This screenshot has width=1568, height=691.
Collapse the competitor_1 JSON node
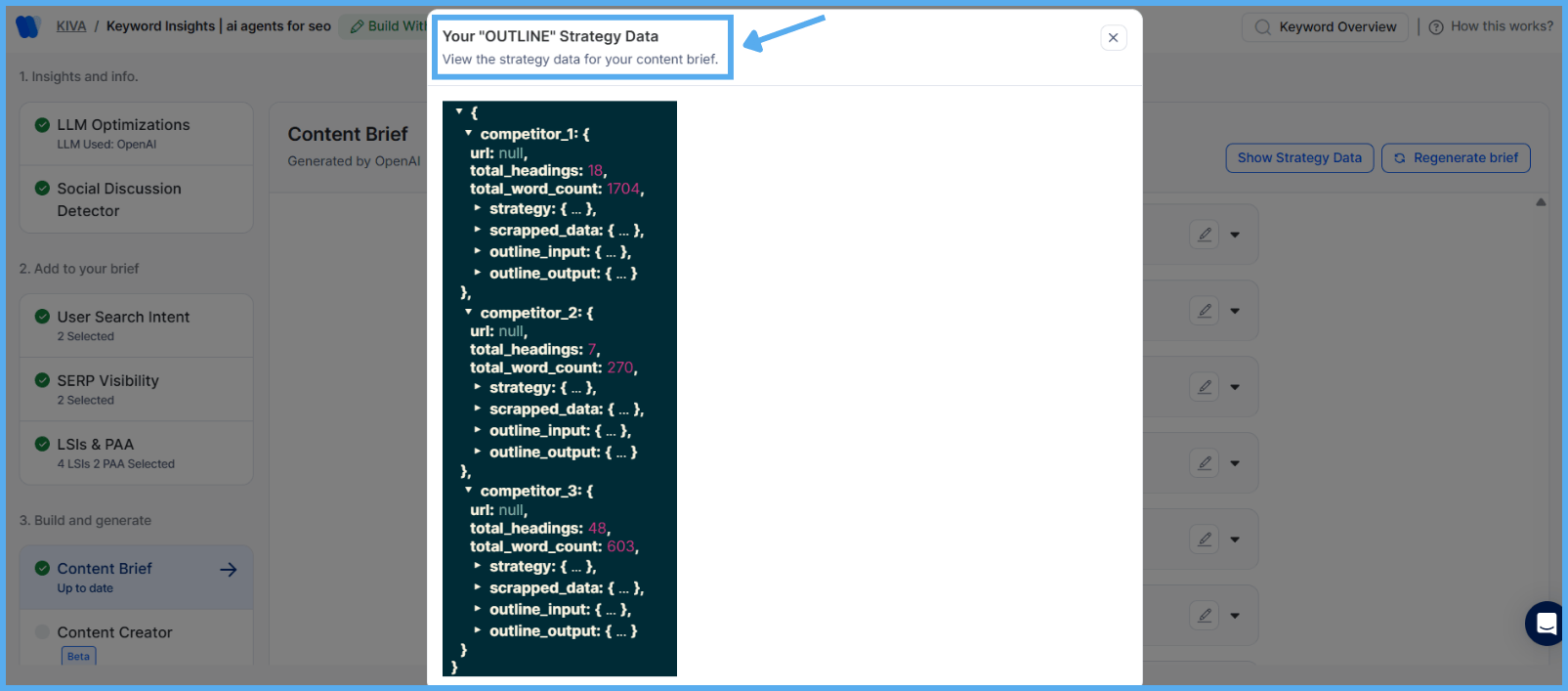469,133
